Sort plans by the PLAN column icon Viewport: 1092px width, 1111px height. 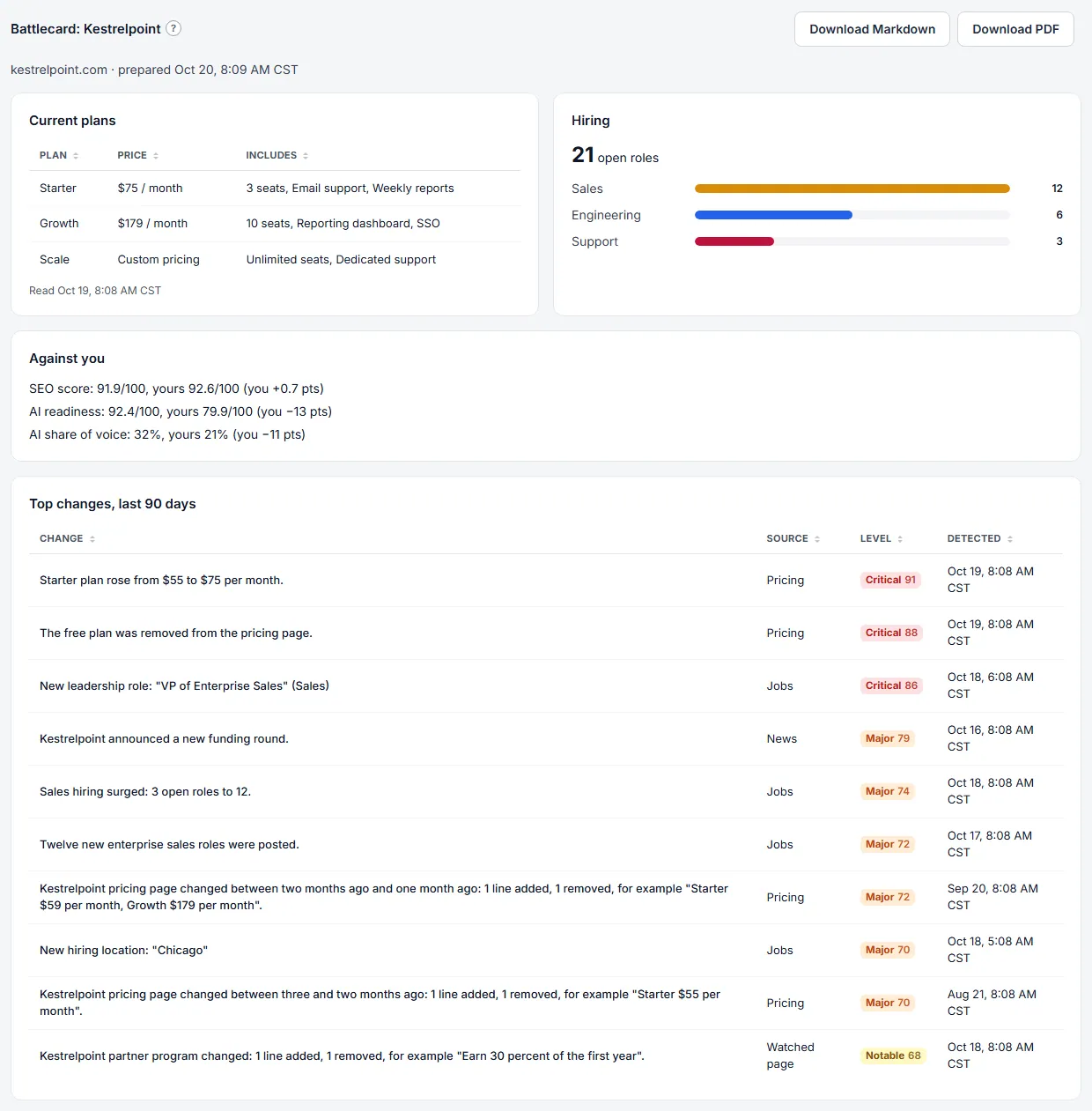[76, 156]
